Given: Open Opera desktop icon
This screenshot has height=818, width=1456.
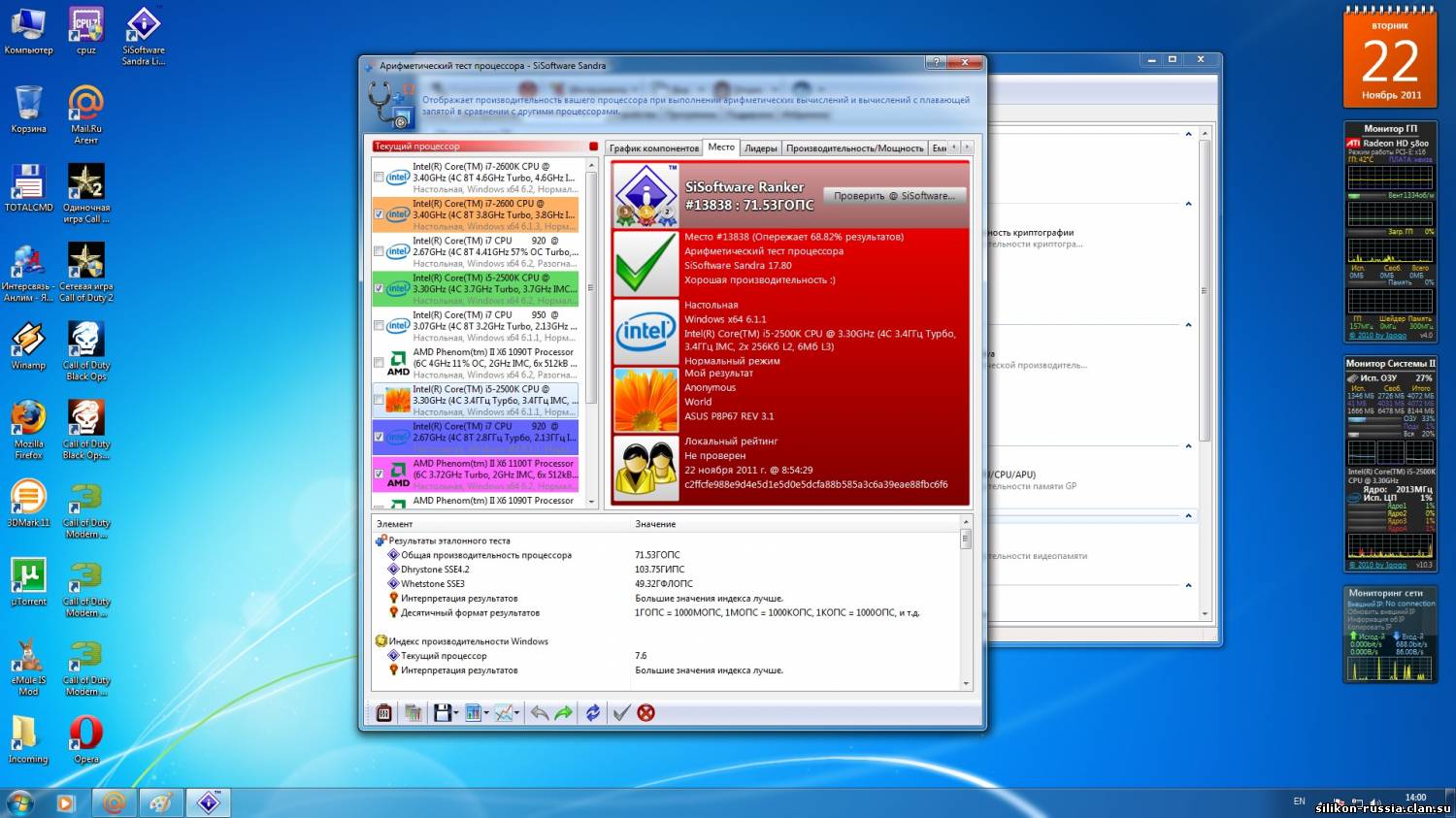Looking at the screenshot, I should (x=86, y=739).
